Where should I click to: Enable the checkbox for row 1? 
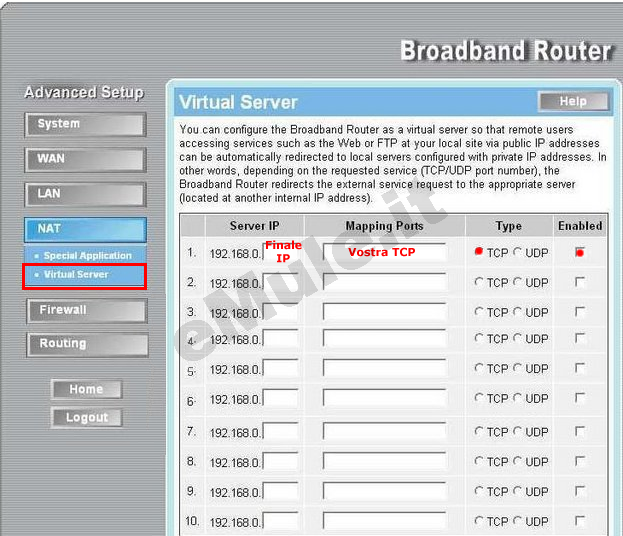point(580,253)
